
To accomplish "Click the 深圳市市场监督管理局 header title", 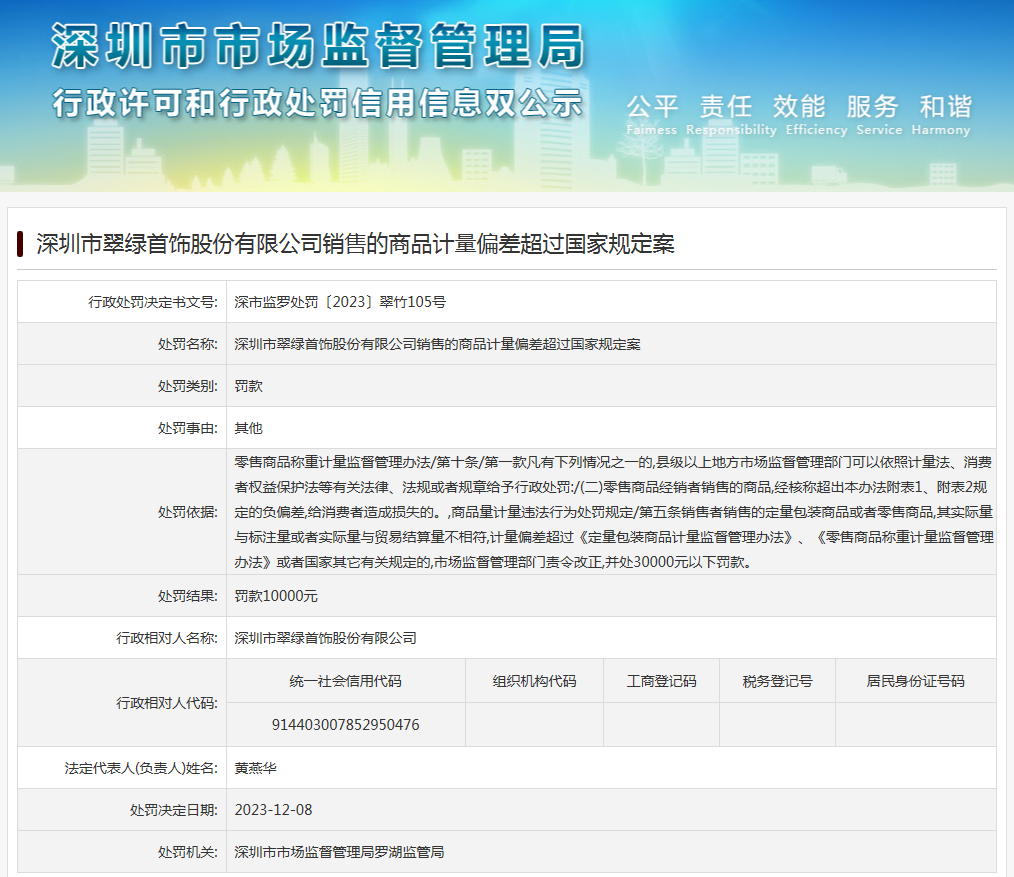I will 318,46.
